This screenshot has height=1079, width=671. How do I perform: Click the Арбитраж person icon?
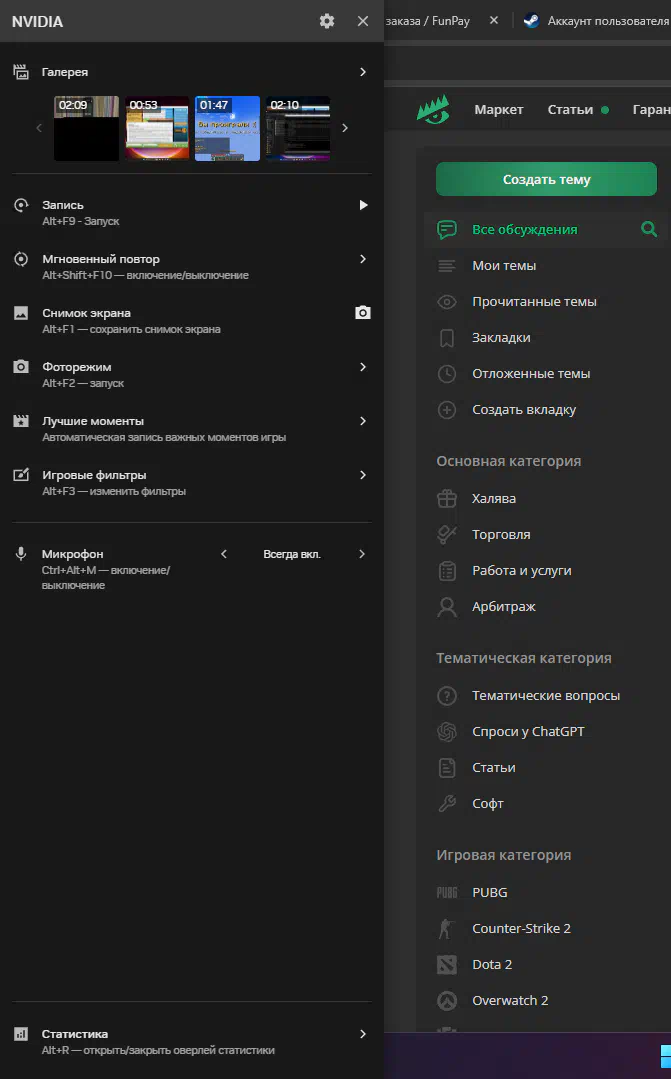pos(447,606)
